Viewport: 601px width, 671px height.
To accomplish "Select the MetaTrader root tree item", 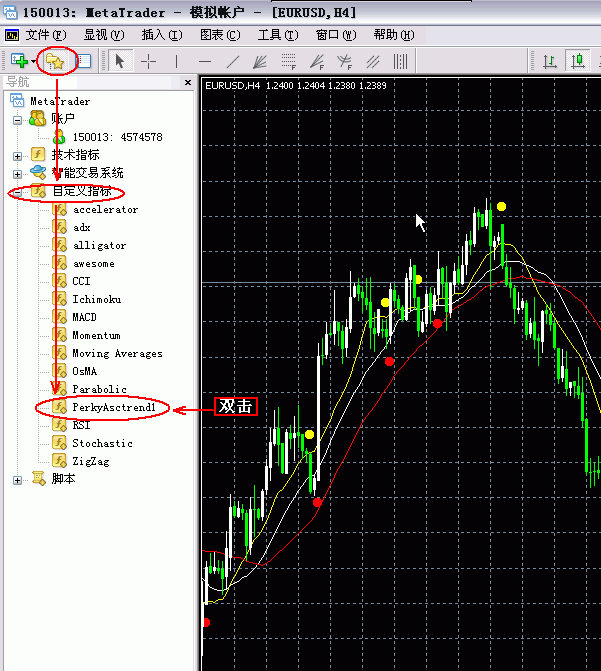I will point(60,101).
